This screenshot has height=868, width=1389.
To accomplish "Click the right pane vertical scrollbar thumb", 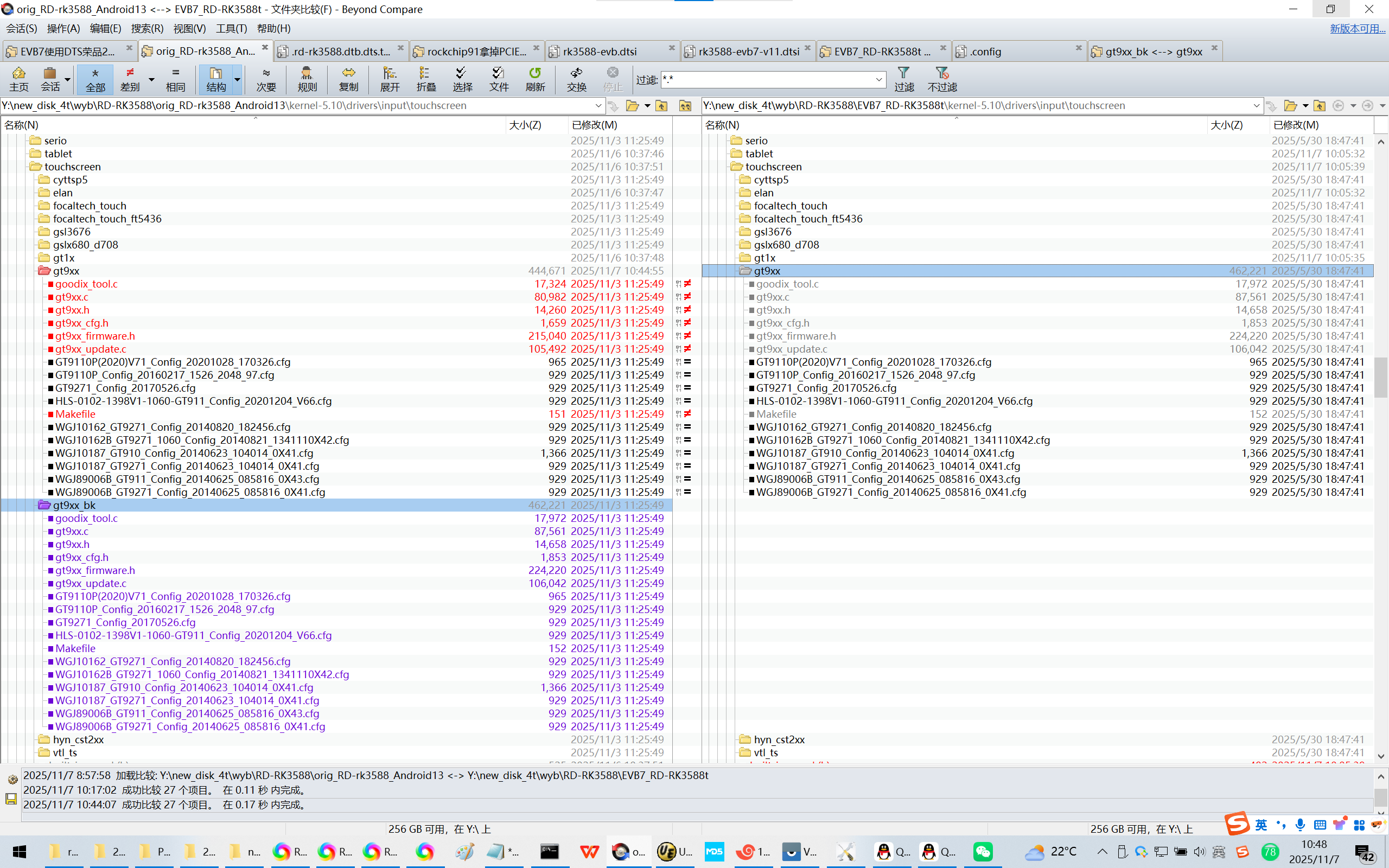I will [1380, 377].
